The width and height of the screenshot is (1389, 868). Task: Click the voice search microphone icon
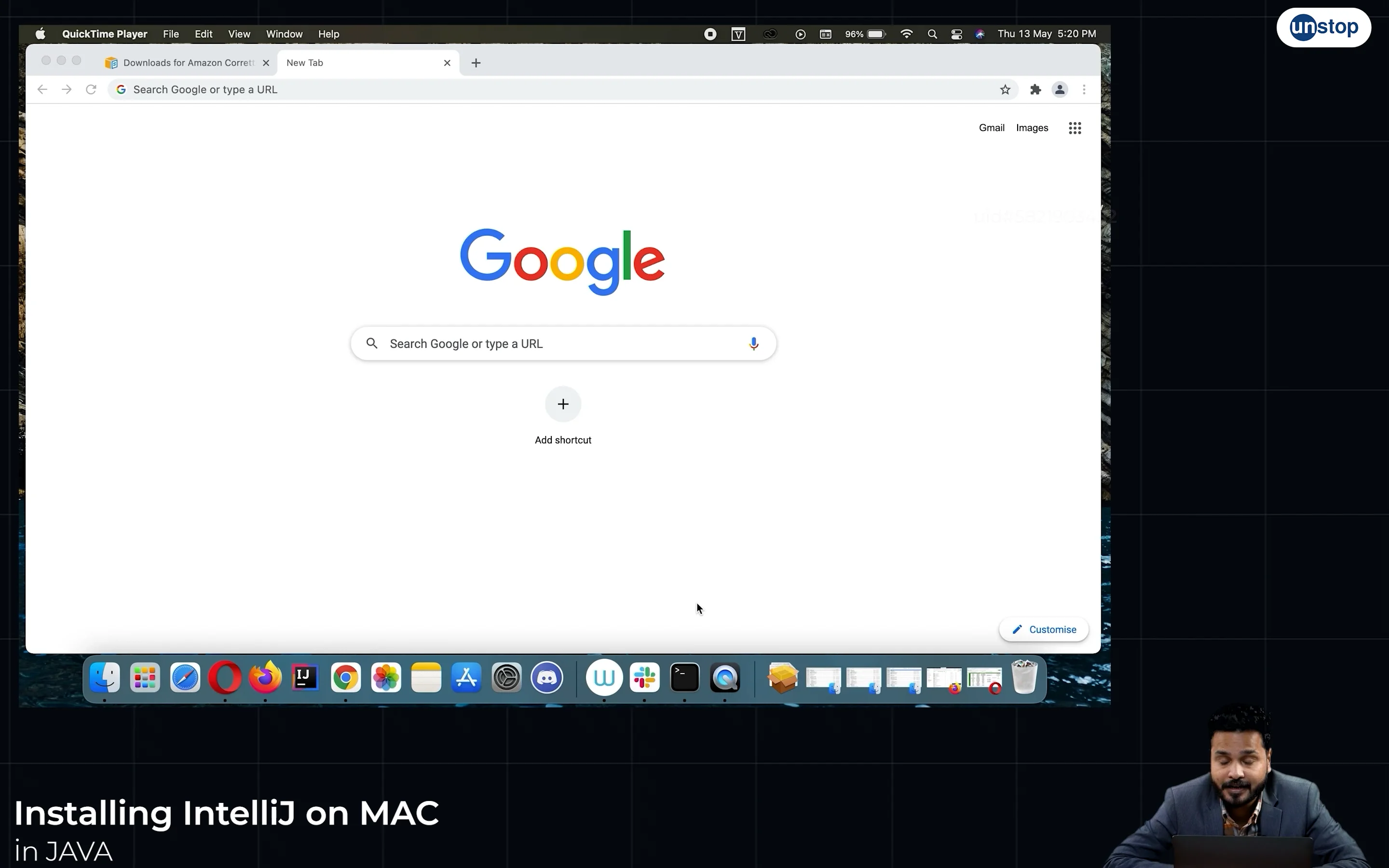tap(753, 343)
